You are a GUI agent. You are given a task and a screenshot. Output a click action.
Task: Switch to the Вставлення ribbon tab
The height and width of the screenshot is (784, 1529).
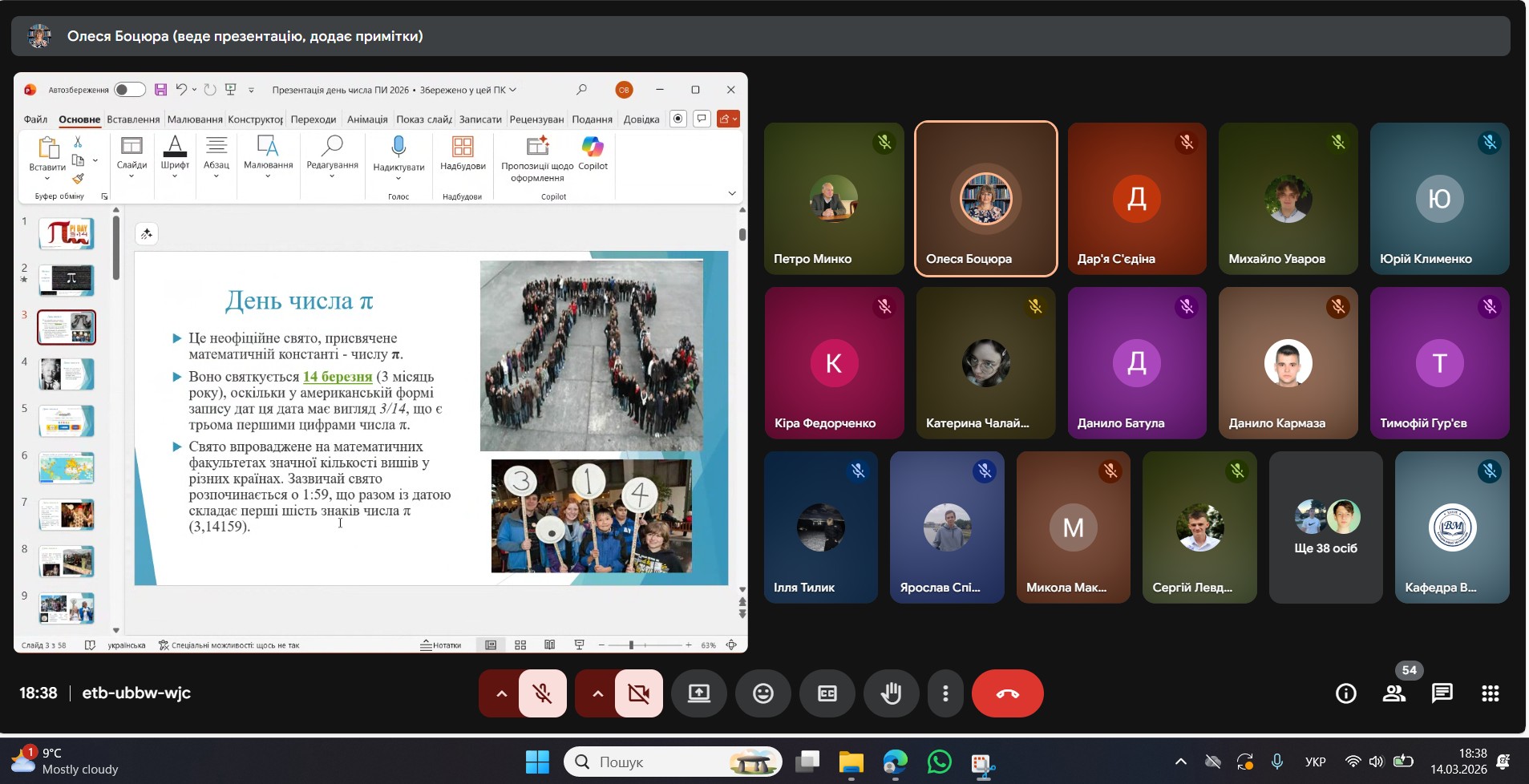pos(133,119)
